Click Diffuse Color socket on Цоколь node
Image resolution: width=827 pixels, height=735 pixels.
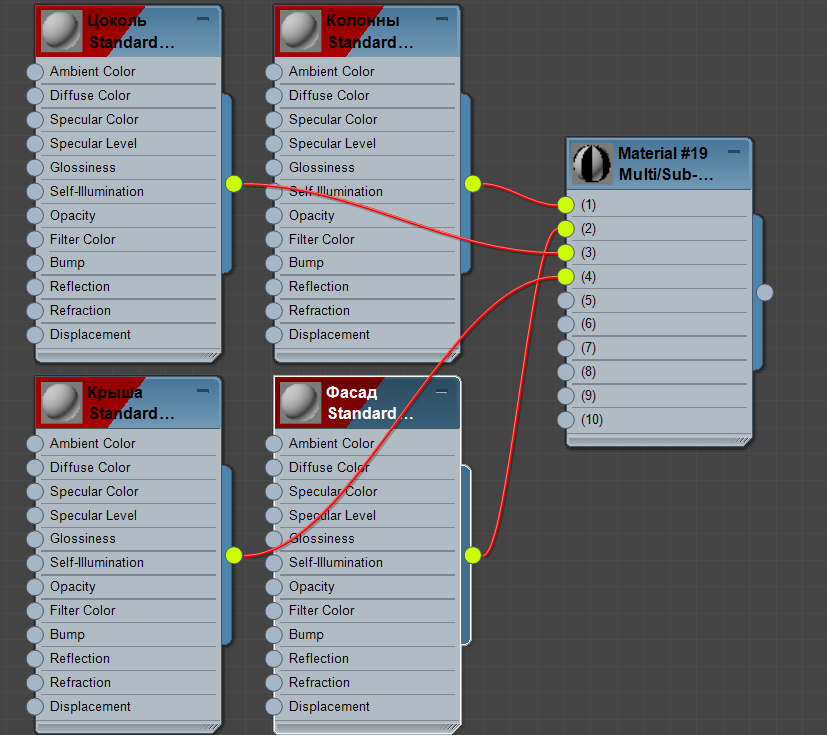tap(35, 96)
